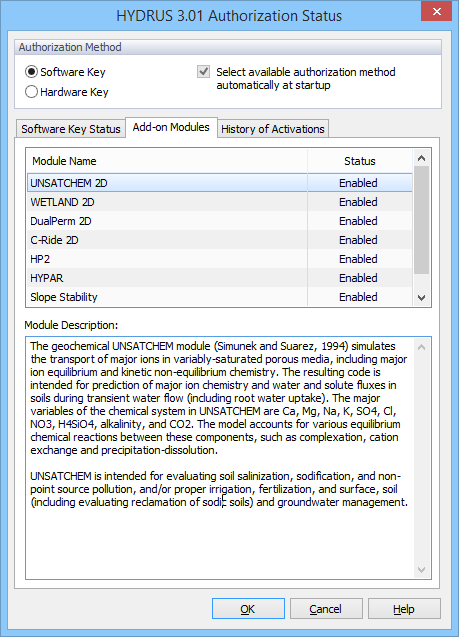Click module list scroll down arrow
The height and width of the screenshot is (637, 459).
click(422, 298)
